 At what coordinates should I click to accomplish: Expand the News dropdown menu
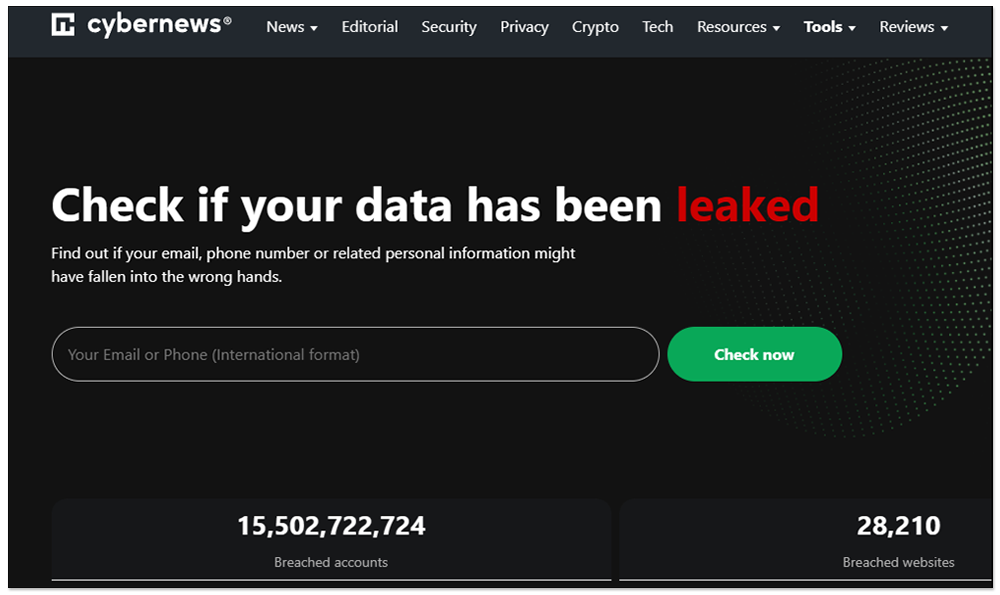[291, 27]
